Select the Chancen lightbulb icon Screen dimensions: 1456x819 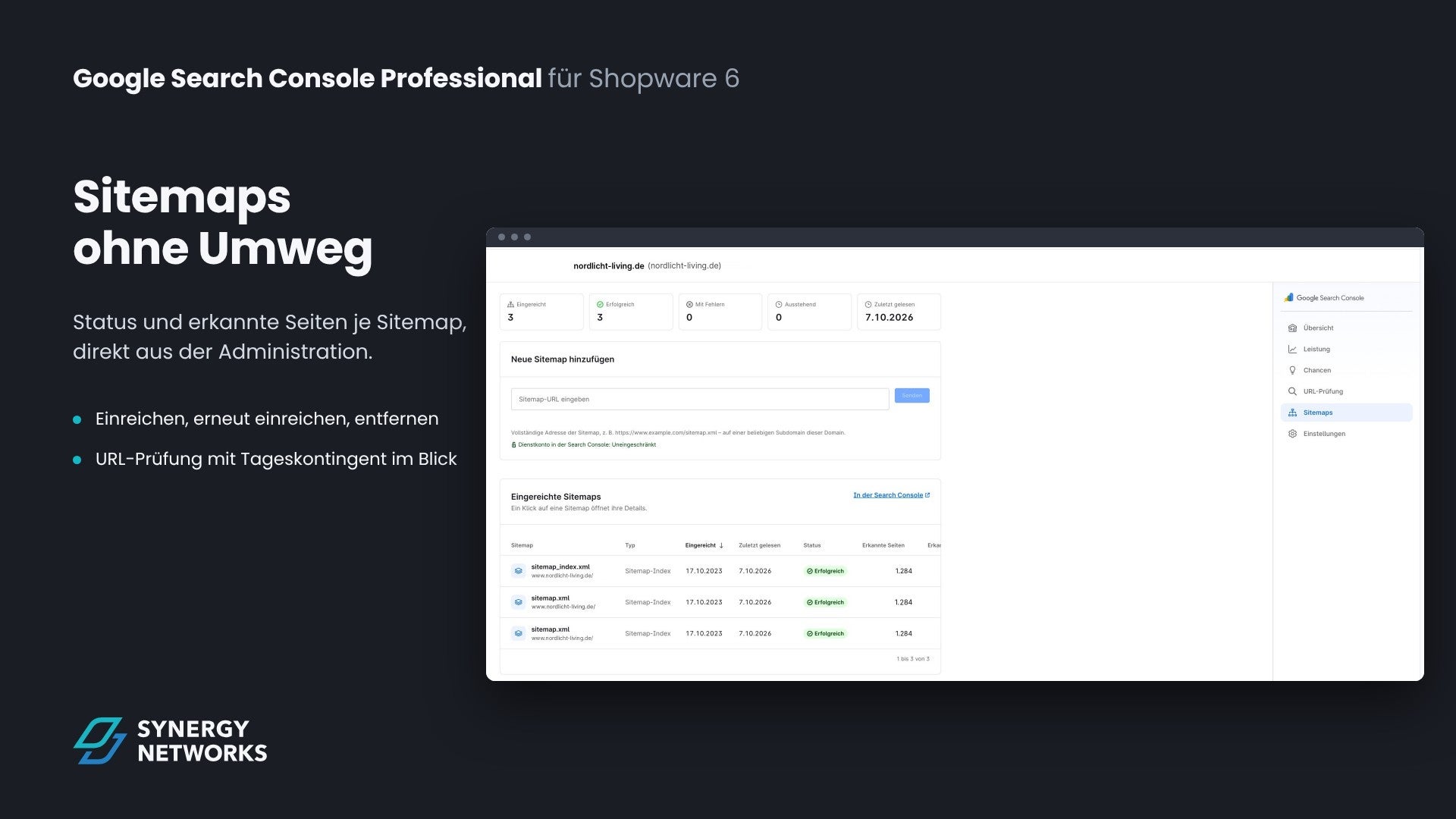pyautogui.click(x=1292, y=371)
